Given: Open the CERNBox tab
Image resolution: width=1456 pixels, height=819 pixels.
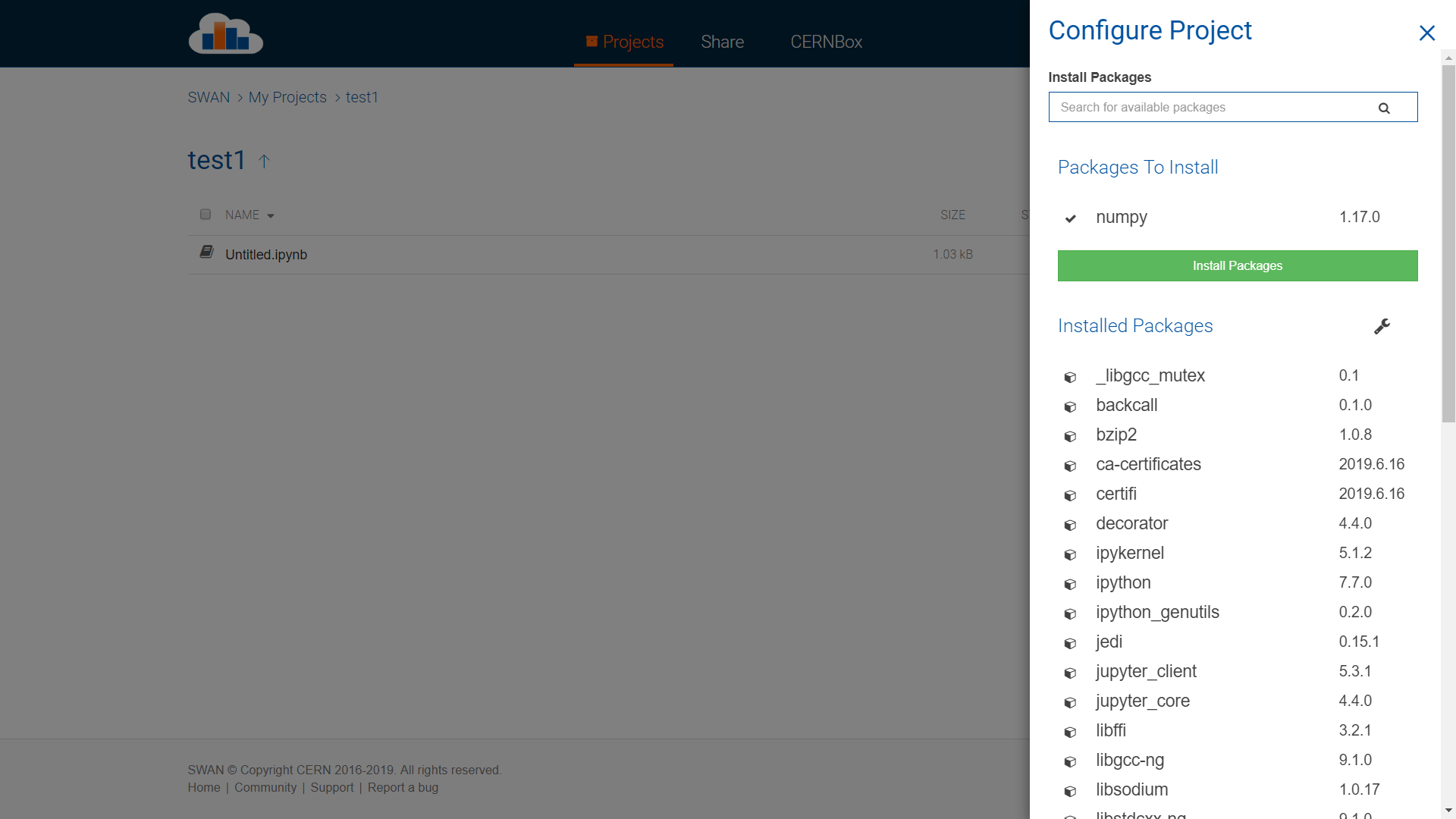Looking at the screenshot, I should [826, 42].
